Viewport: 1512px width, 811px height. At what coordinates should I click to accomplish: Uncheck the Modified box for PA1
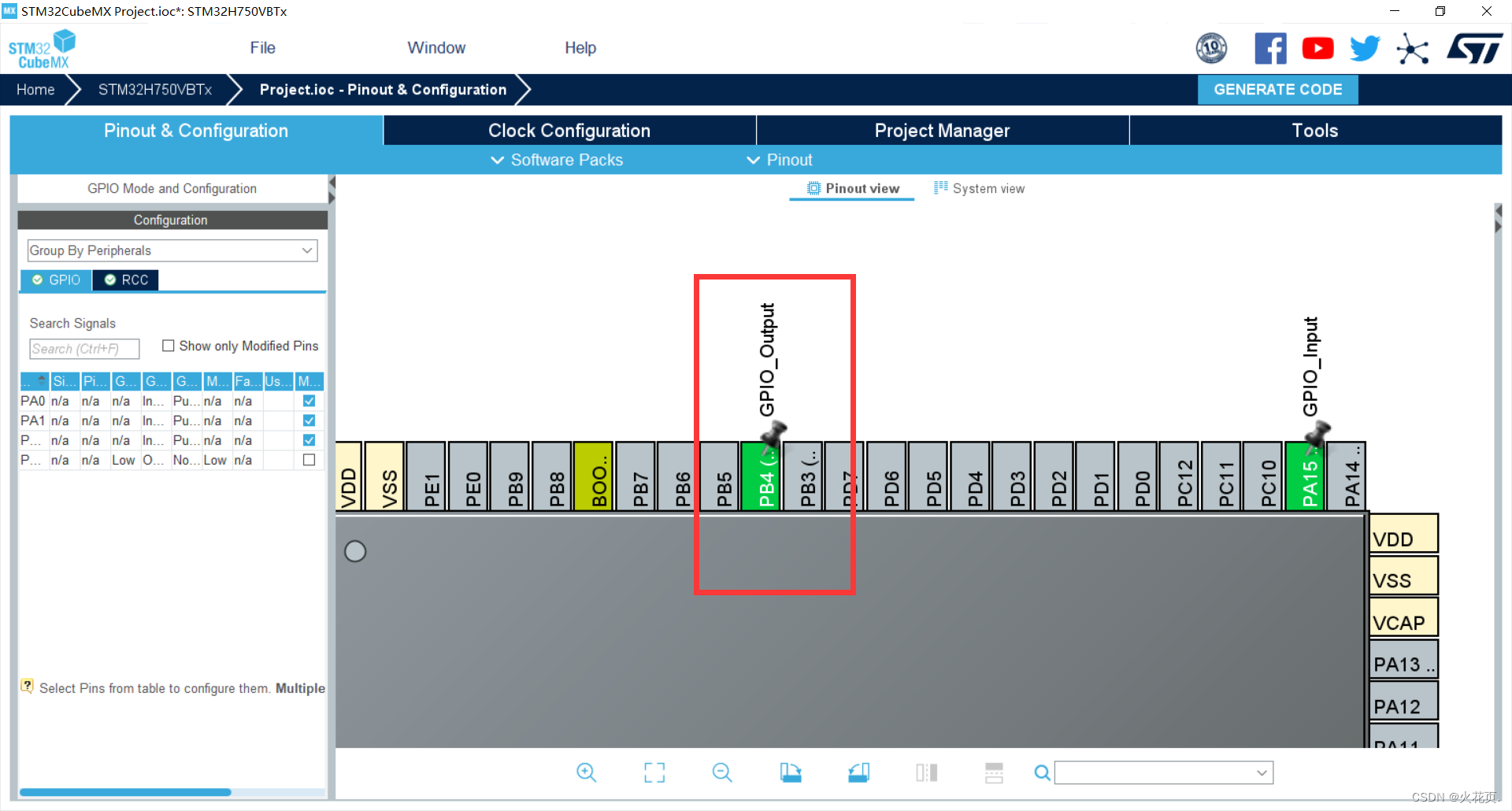(x=309, y=420)
